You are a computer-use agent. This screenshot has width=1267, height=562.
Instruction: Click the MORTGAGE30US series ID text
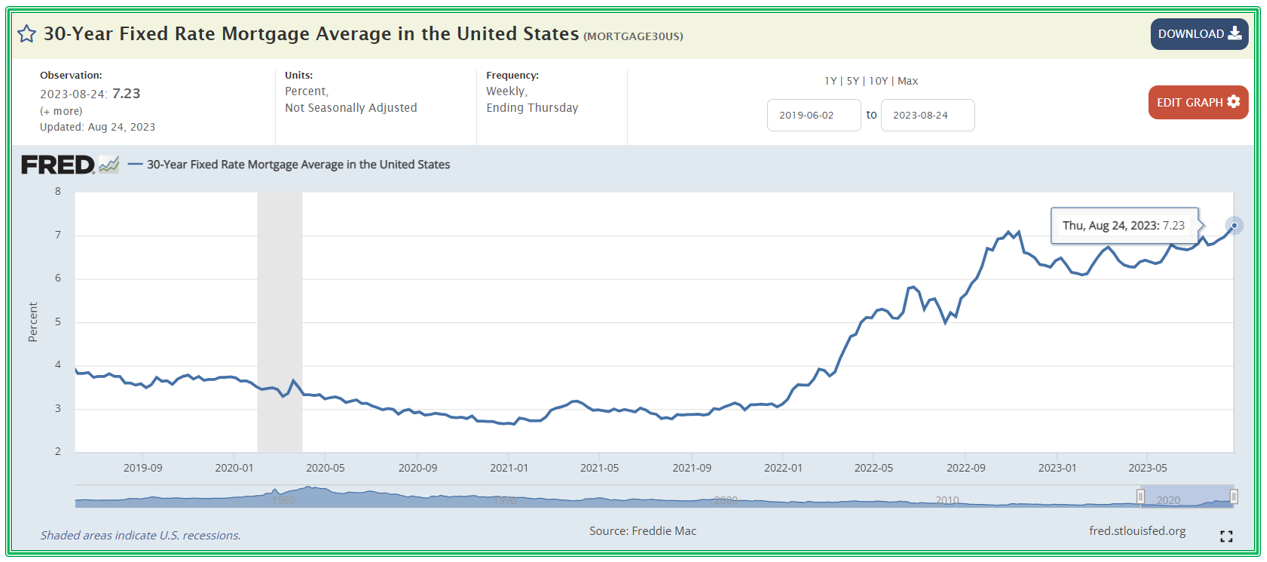(x=633, y=36)
